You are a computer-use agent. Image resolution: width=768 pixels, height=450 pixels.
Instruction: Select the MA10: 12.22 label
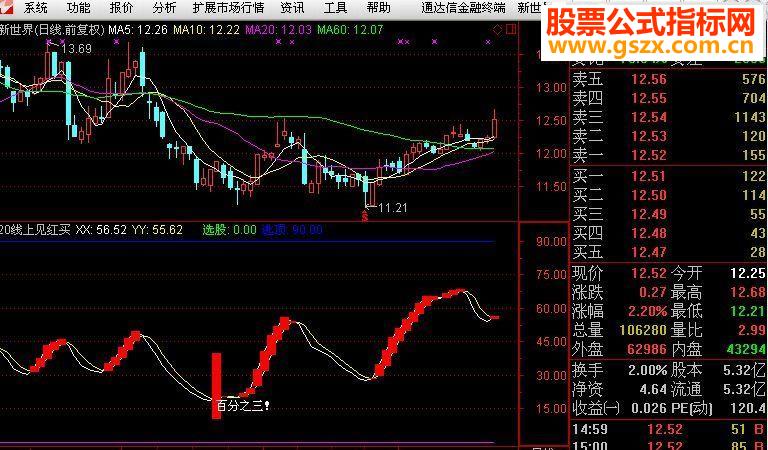(206, 30)
